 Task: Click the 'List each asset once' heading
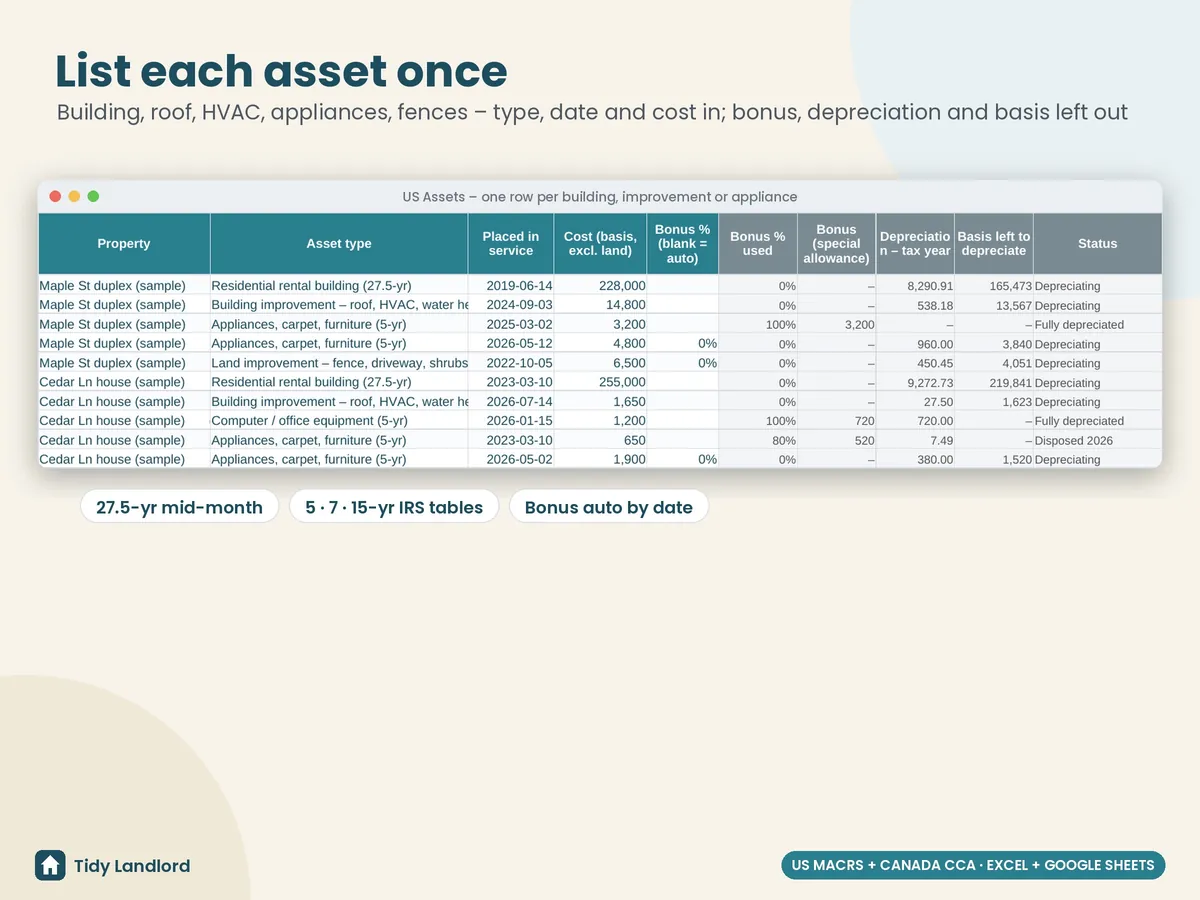point(282,71)
